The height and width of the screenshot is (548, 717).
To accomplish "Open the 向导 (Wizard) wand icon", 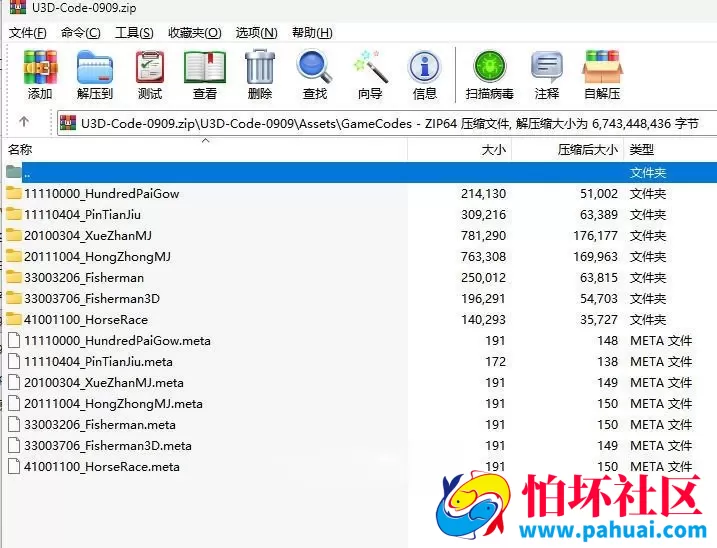I will pyautogui.click(x=370, y=67).
